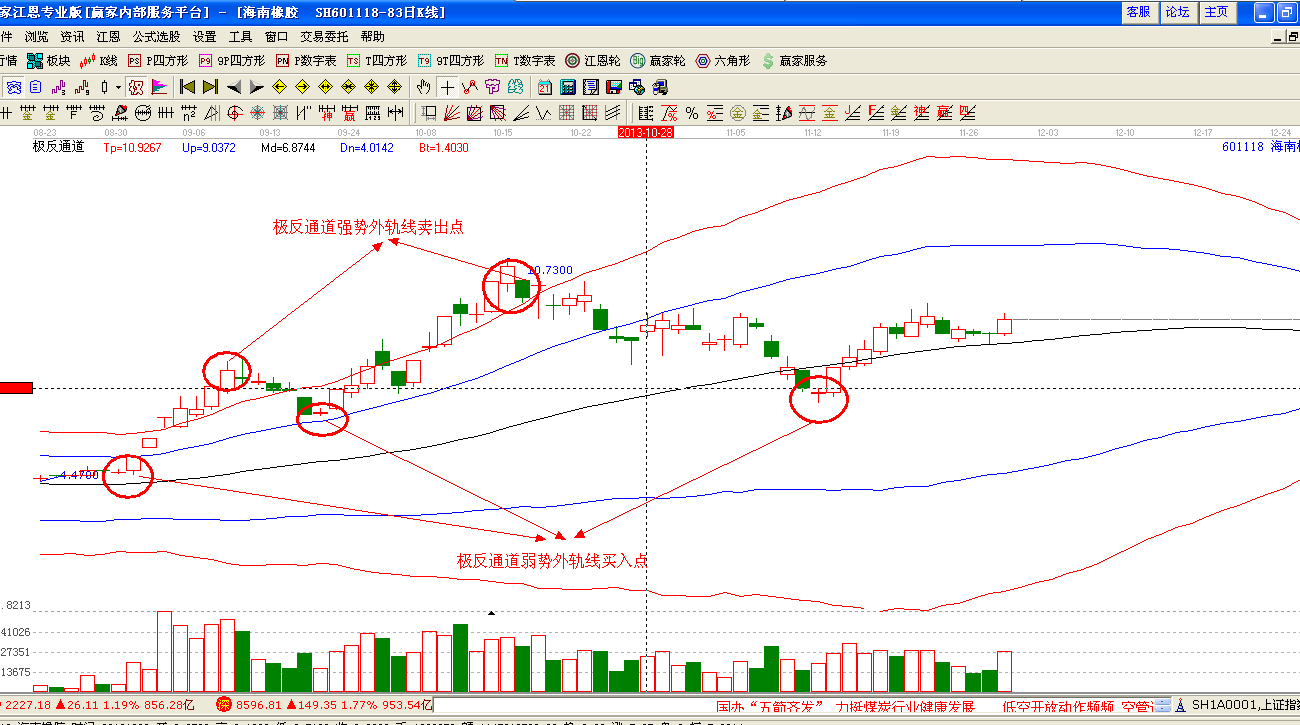1300x725 pixels.
Task: Open the 帮助 menu
Action: (372, 36)
